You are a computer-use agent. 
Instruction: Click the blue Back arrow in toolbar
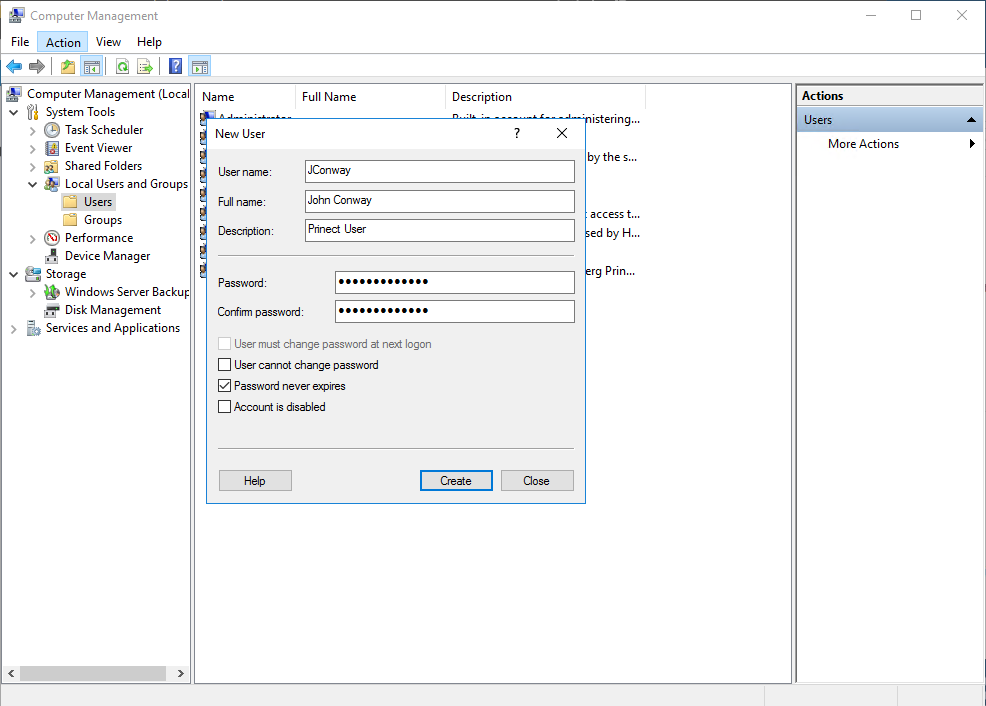pos(14,67)
